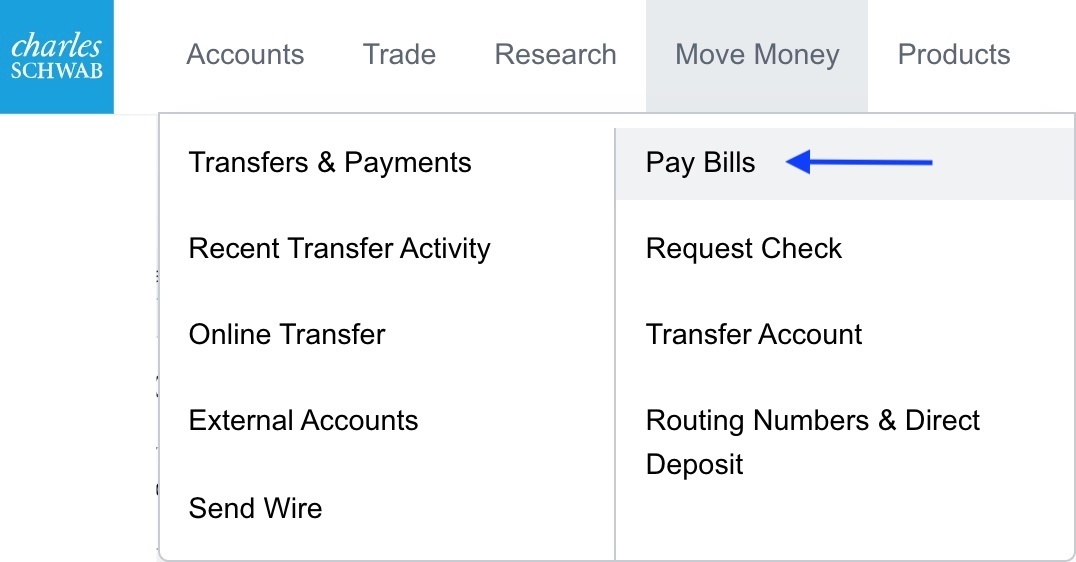Collapse the Move Money dropdown
The width and height of the screenshot is (1076, 562).
pyautogui.click(x=757, y=54)
